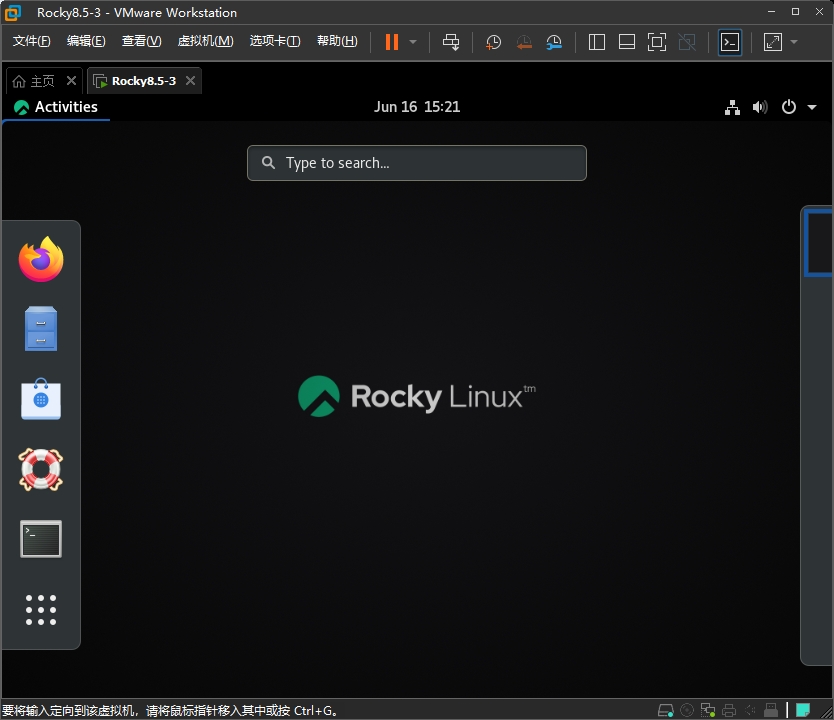Screen dimensions: 834x720
Task: Toggle Unity mode icon
Action: 687,42
